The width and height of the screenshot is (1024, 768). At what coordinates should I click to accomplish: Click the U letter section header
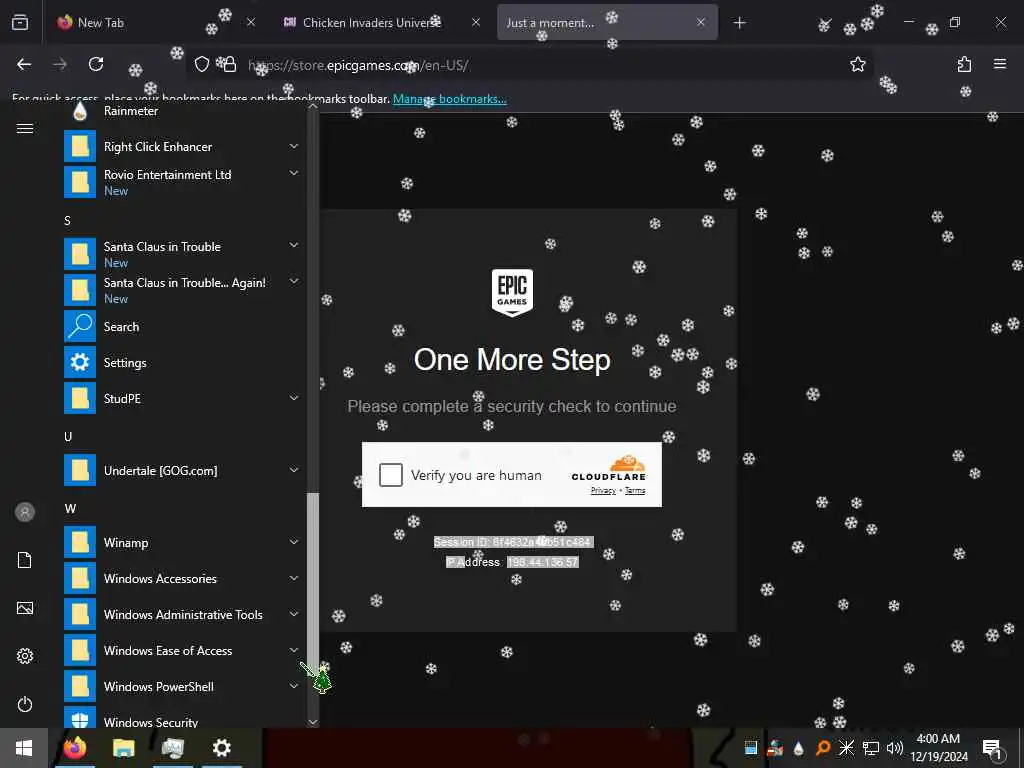click(68, 437)
